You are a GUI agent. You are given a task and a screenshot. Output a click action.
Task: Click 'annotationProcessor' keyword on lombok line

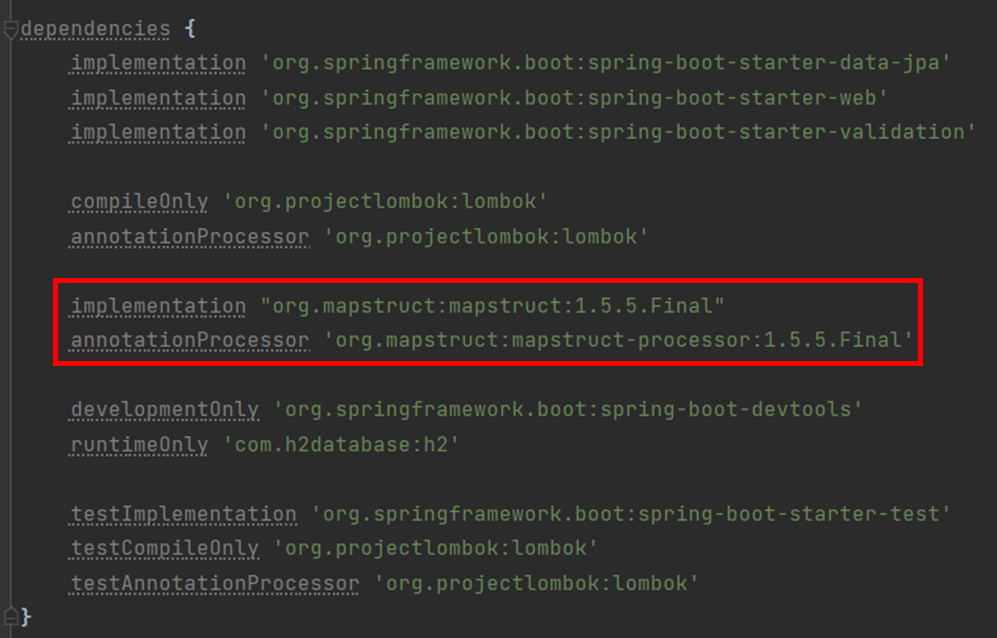coord(190,237)
